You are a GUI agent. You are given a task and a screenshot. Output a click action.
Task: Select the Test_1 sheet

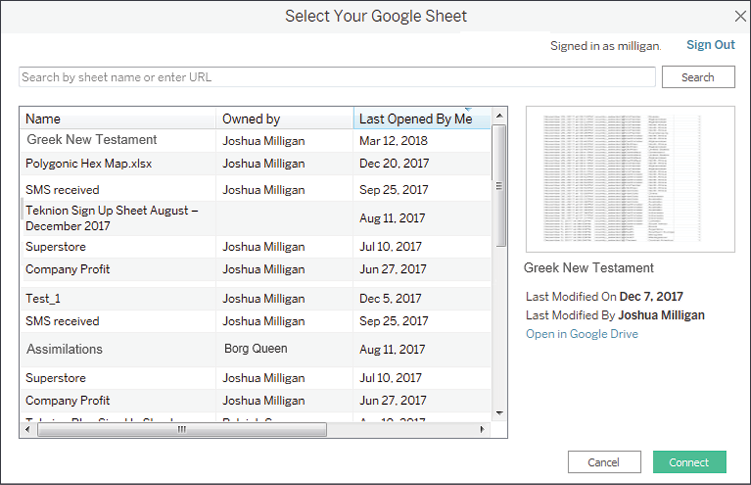256,299
